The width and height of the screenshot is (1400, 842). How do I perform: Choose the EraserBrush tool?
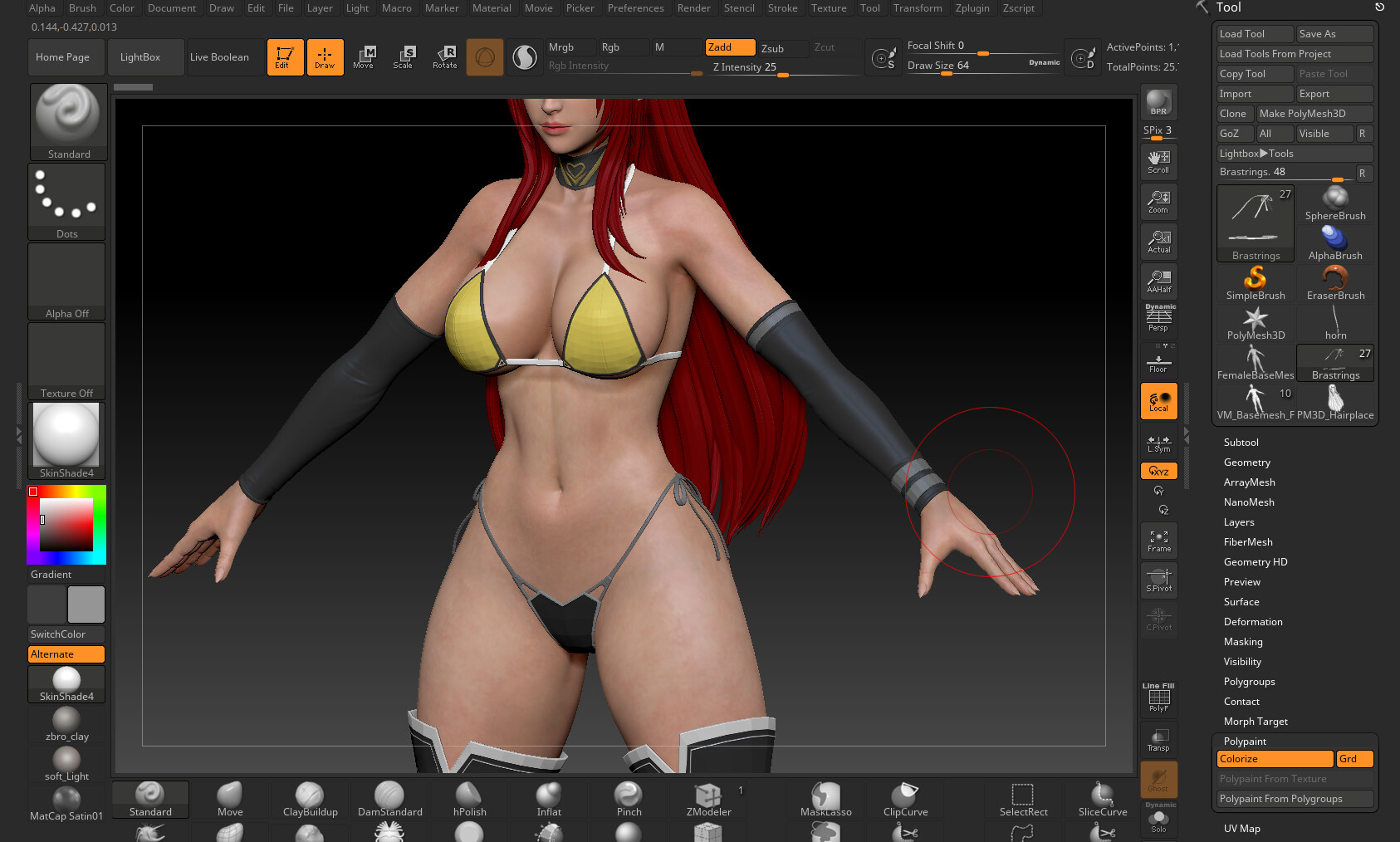click(1335, 283)
